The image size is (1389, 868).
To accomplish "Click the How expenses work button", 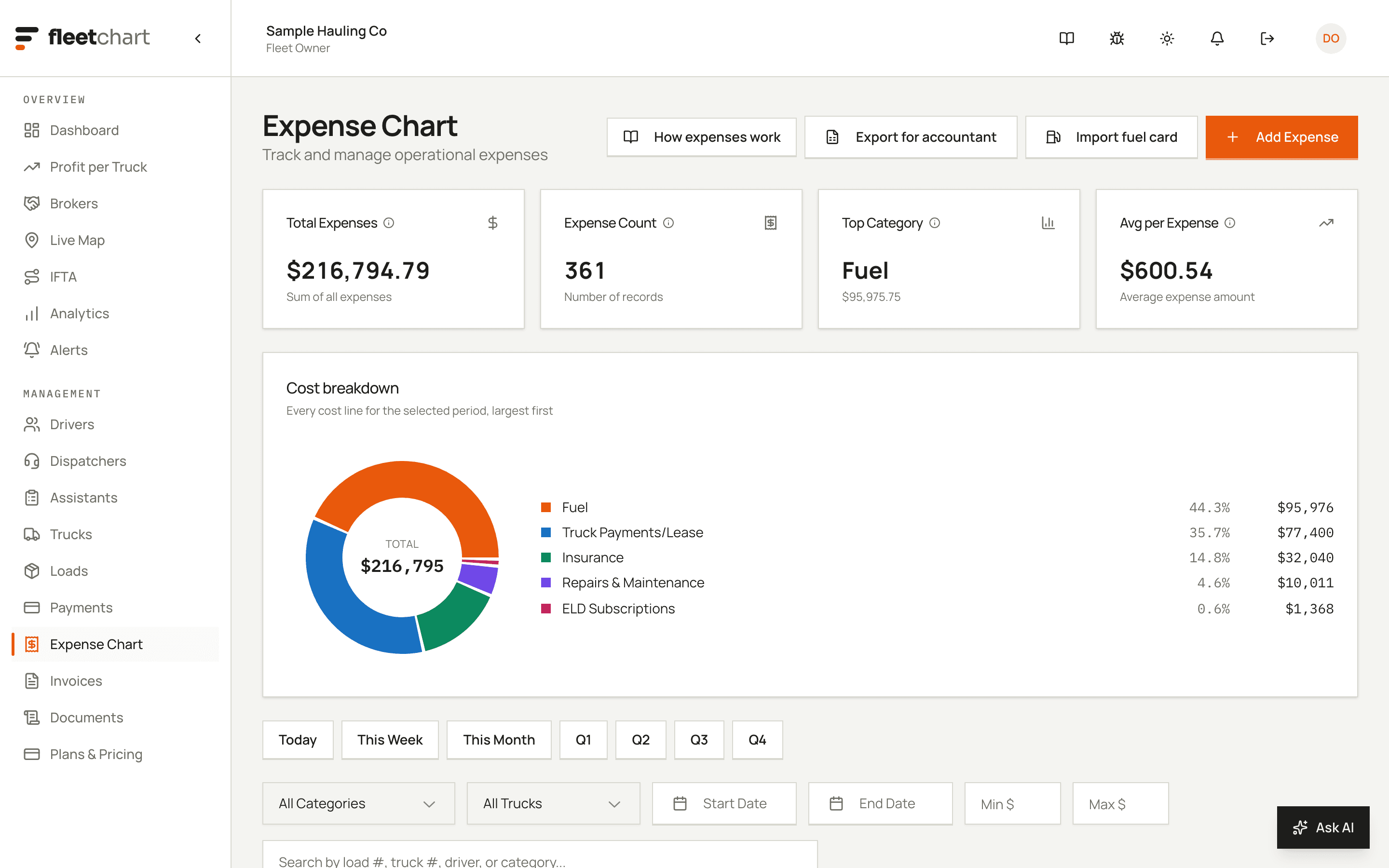I will click(701, 137).
